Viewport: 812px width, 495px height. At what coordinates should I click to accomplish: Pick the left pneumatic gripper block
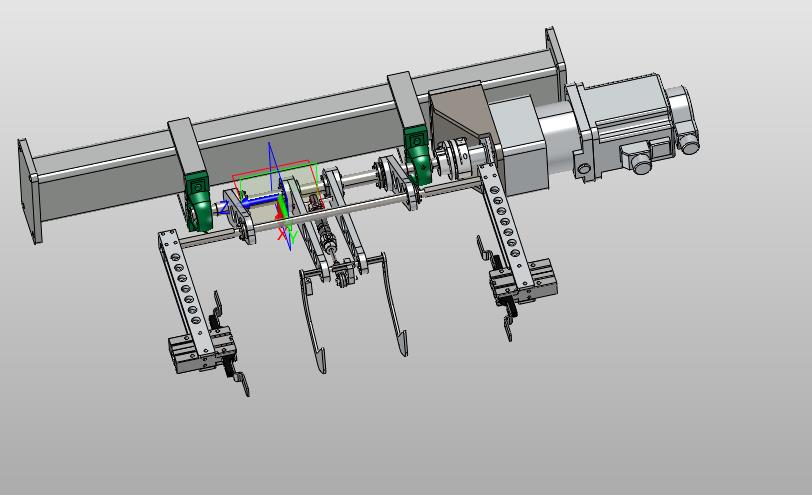click(202, 350)
